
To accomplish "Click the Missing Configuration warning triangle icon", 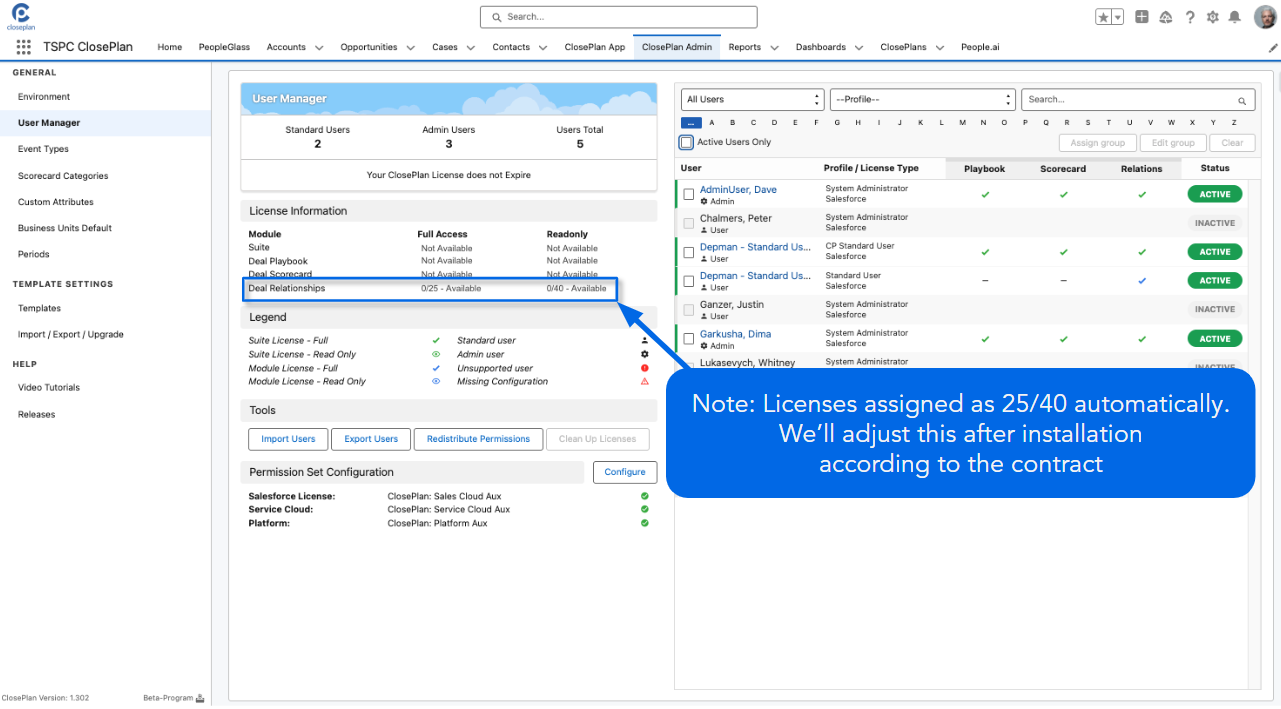I will (x=645, y=381).
